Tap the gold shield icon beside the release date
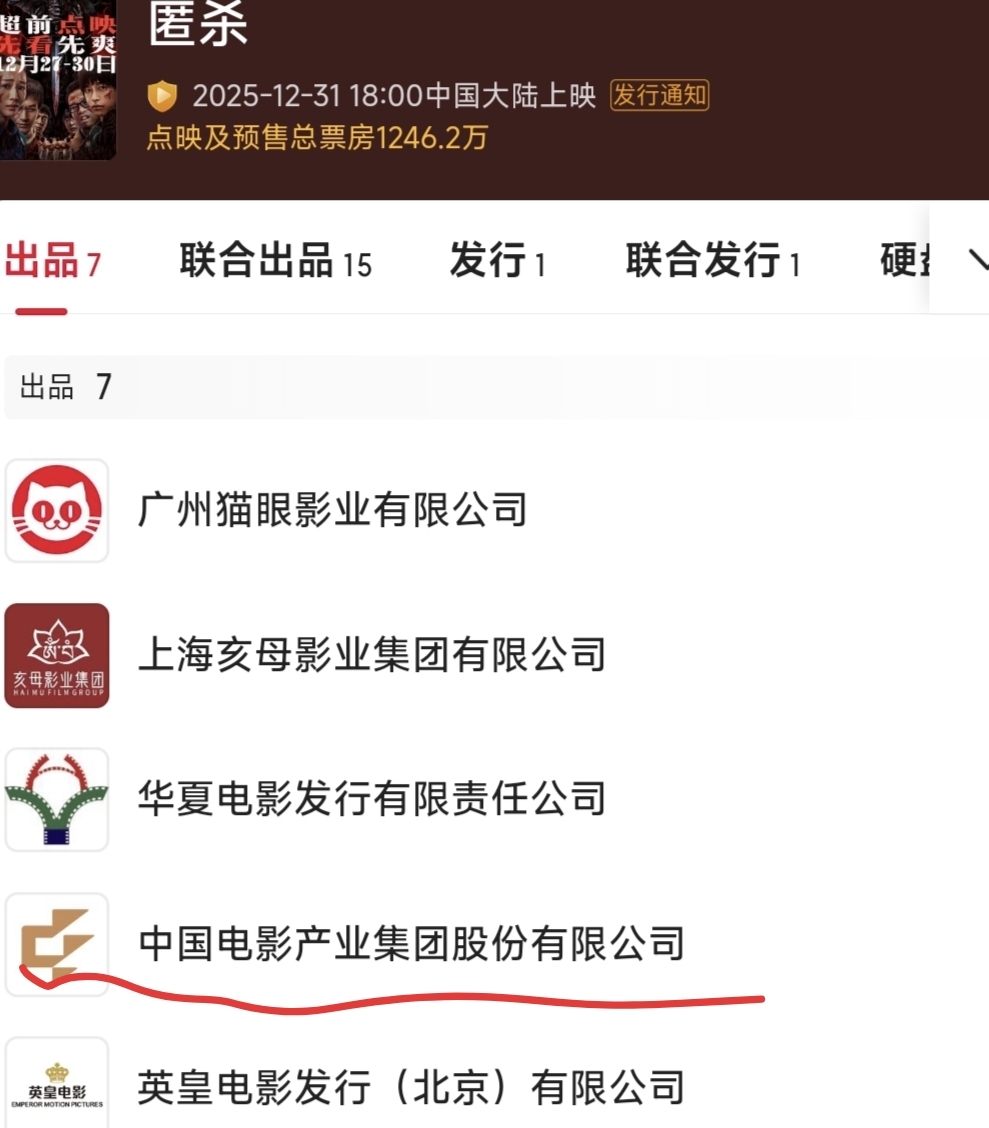This screenshot has width=989, height=1128. (163, 96)
